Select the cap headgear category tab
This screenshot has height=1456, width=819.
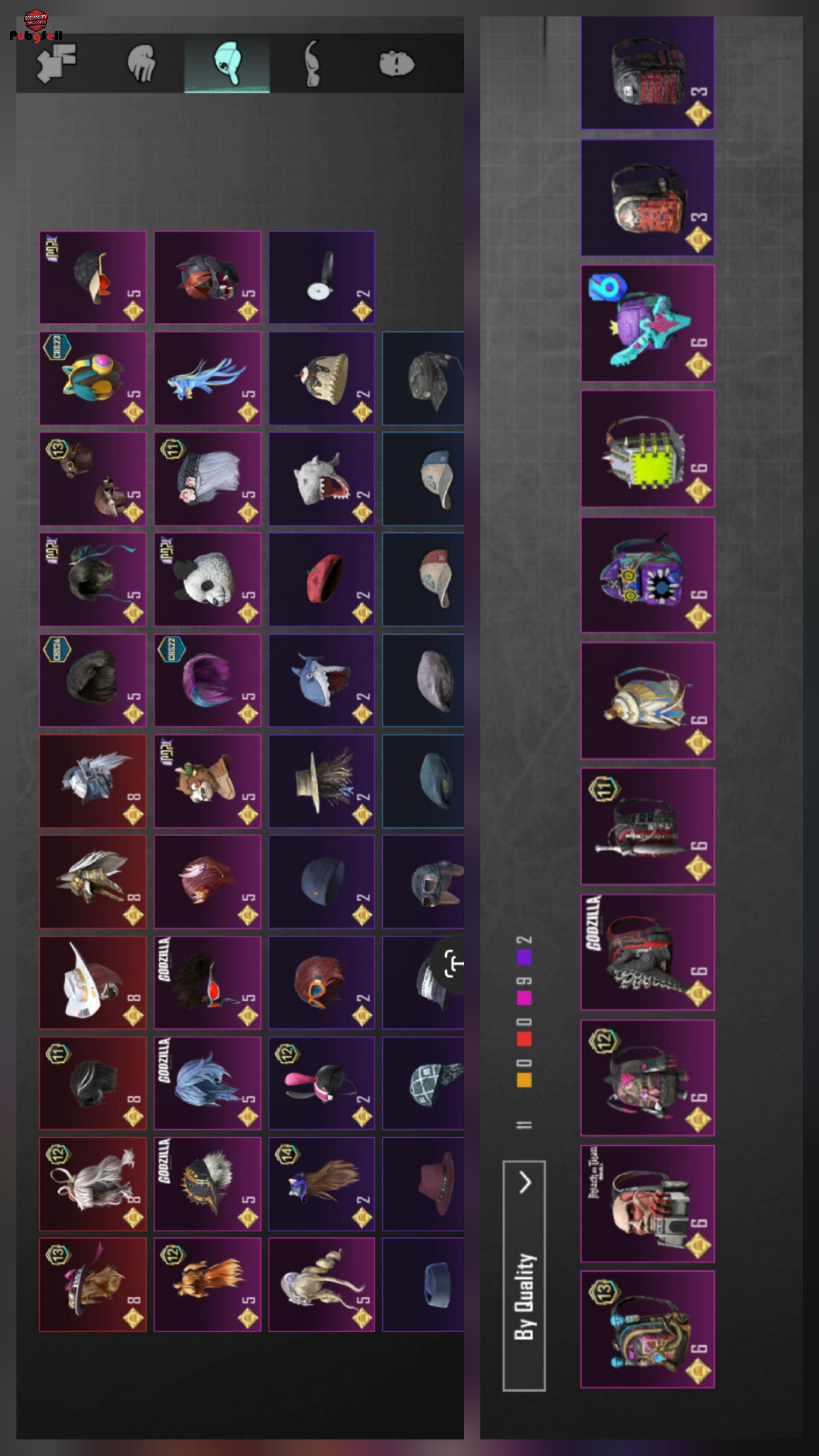227,63
